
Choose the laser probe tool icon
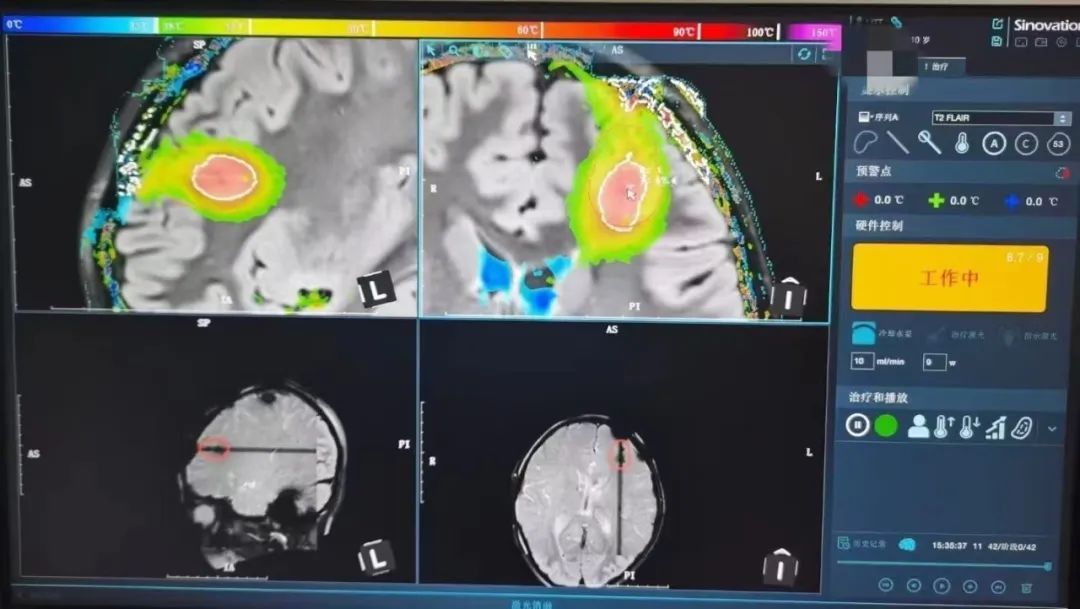point(930,143)
